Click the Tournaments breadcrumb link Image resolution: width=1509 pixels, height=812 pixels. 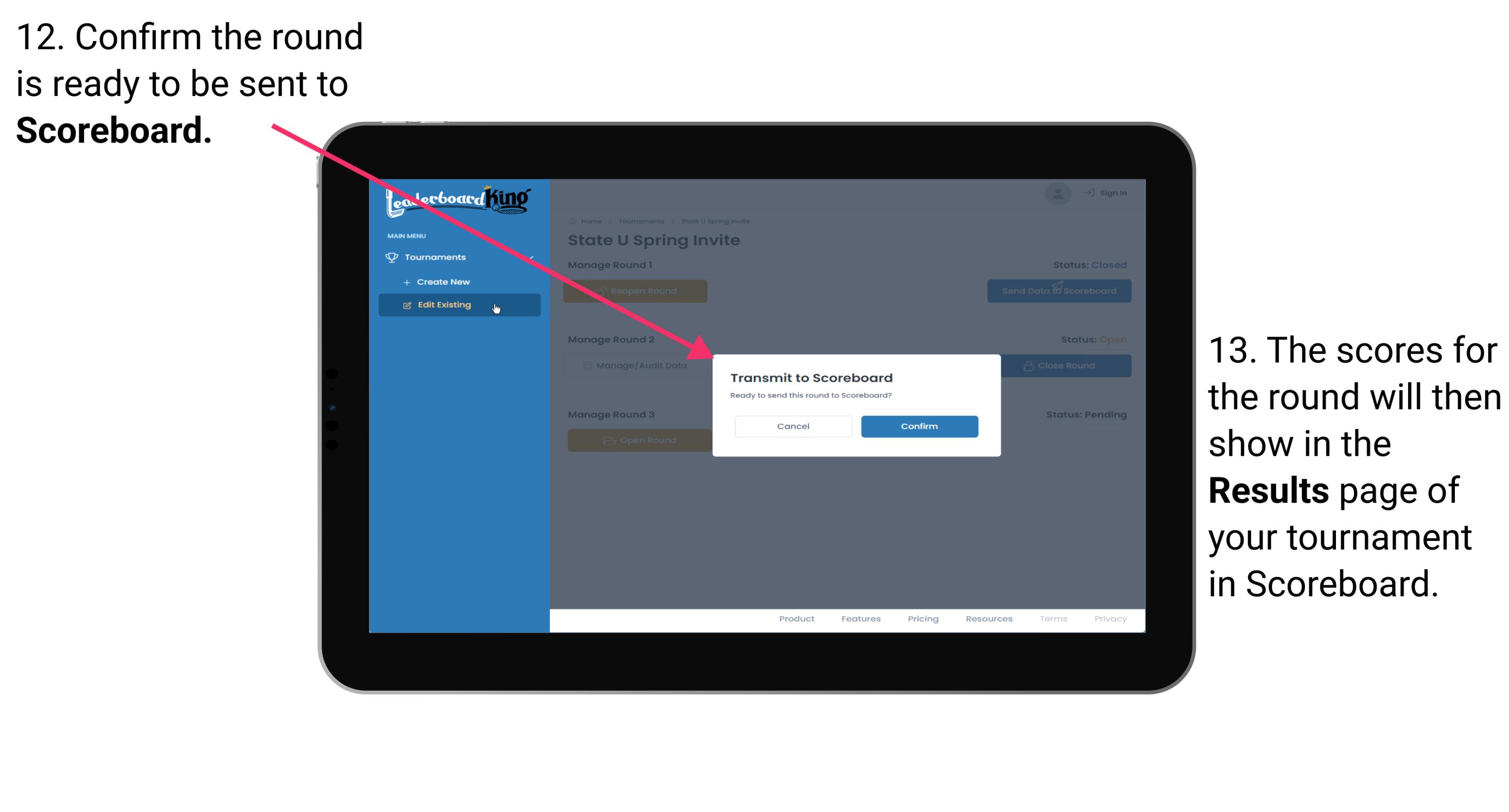coord(640,221)
